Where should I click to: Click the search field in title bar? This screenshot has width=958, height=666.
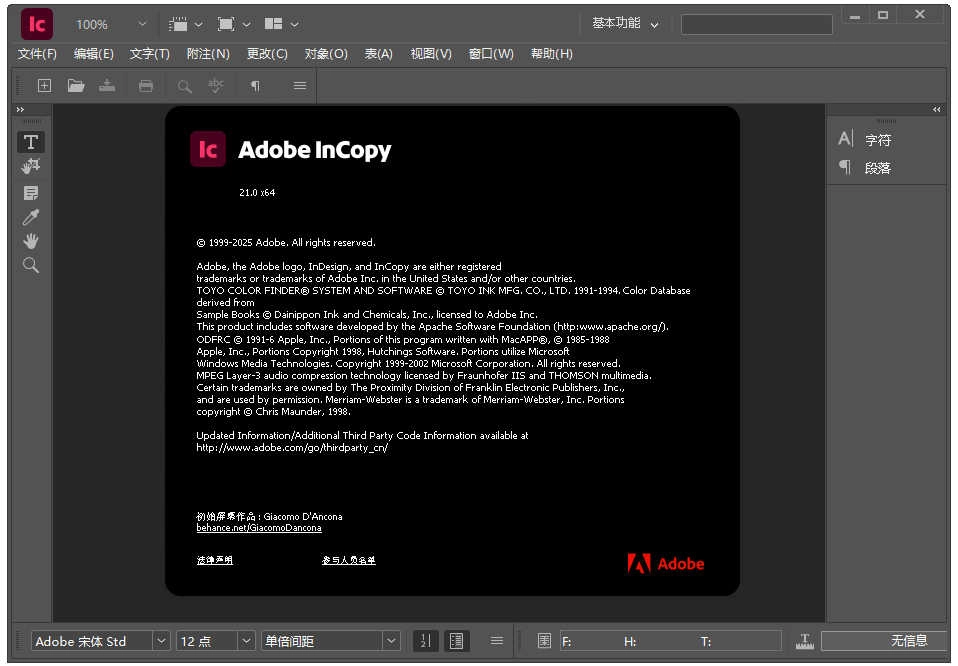click(x=756, y=24)
